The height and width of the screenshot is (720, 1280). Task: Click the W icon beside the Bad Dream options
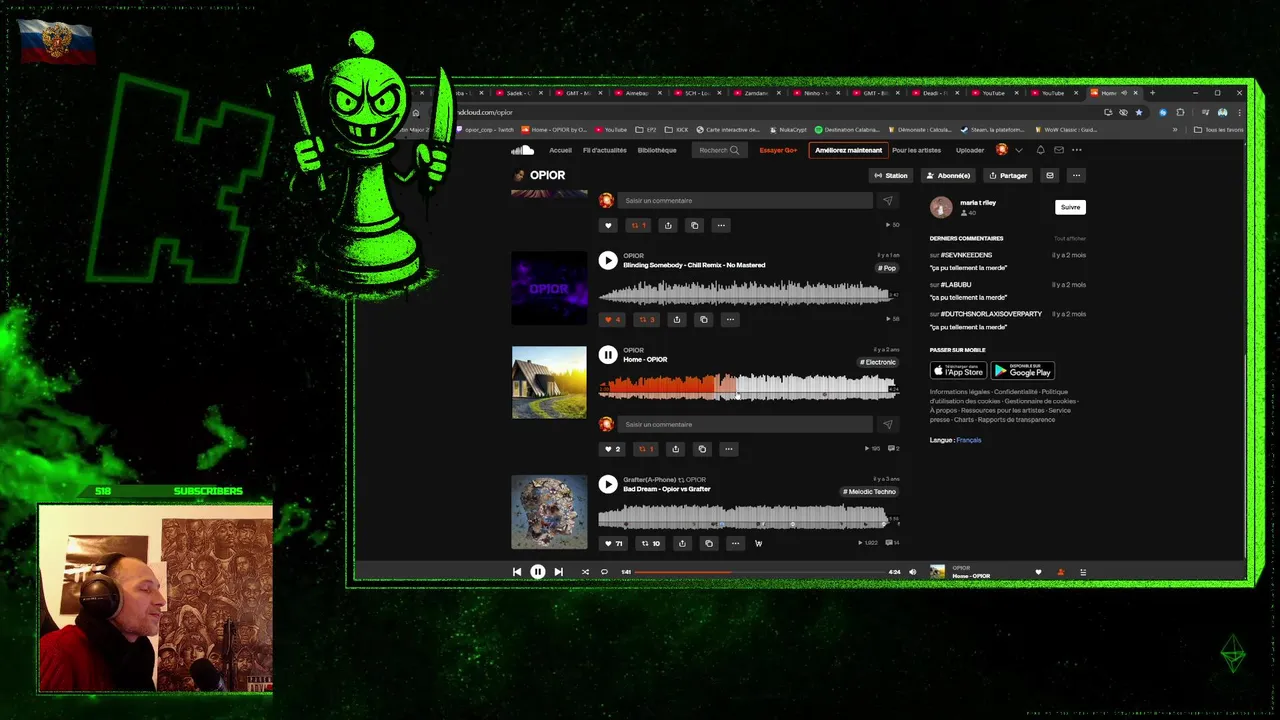pos(758,544)
